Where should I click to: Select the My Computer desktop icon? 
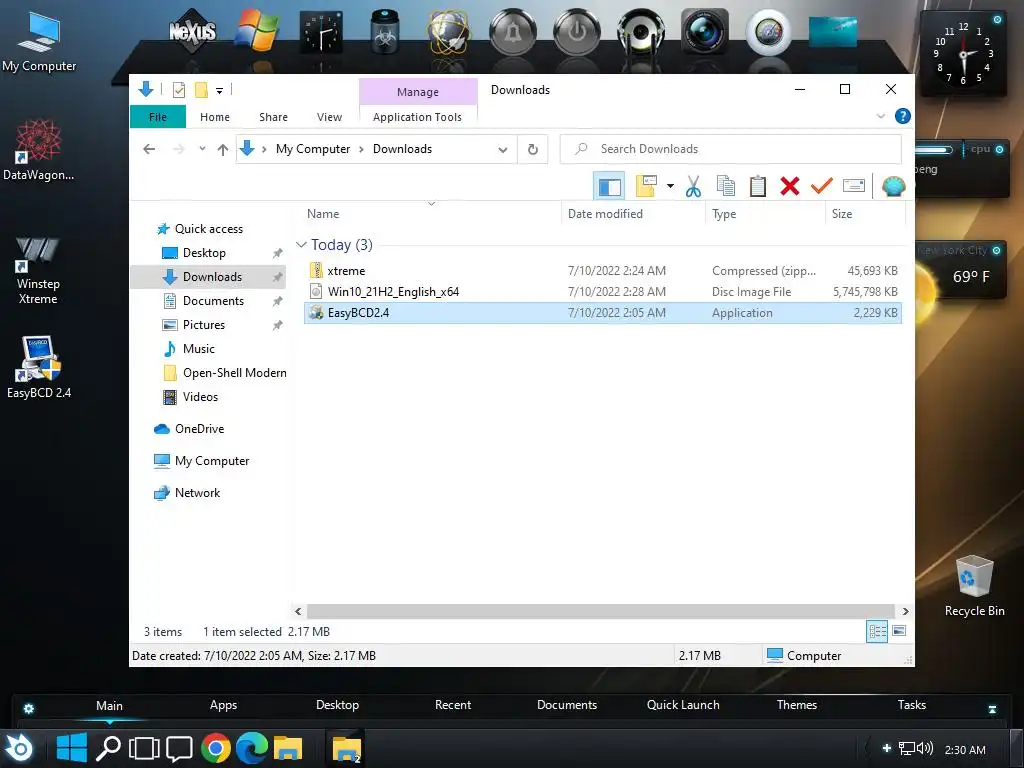39,40
